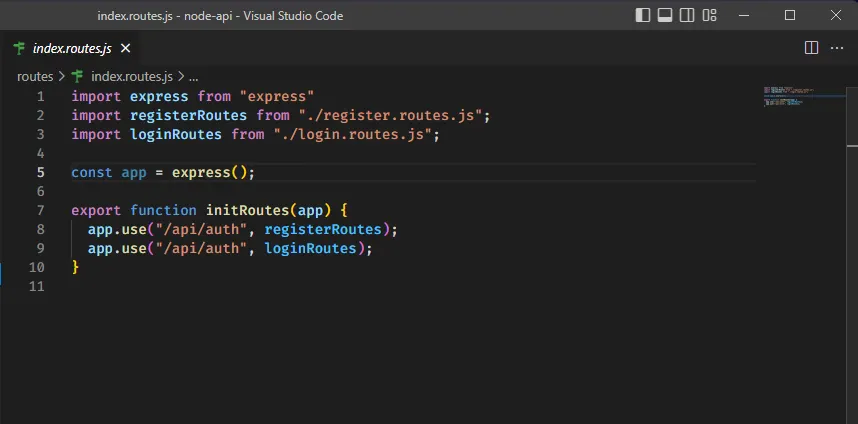858x424 pixels.
Task: Click line number 5 in gutter
Action: pyautogui.click(x=40, y=173)
